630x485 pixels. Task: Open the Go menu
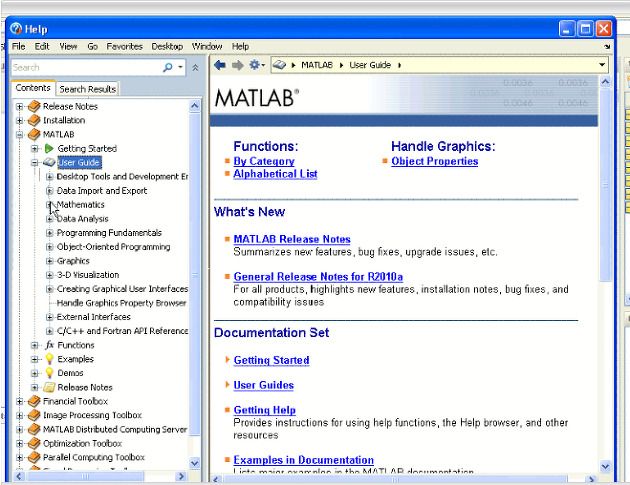click(x=92, y=47)
